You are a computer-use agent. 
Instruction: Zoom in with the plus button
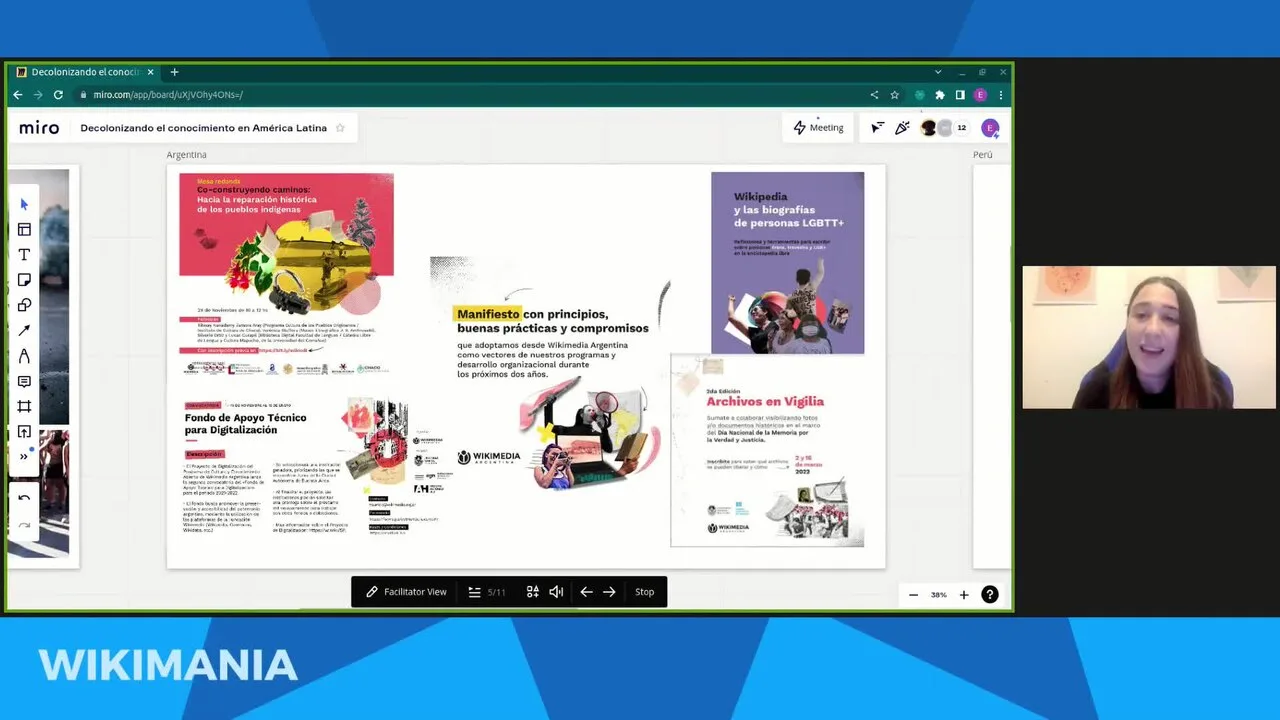tap(964, 595)
